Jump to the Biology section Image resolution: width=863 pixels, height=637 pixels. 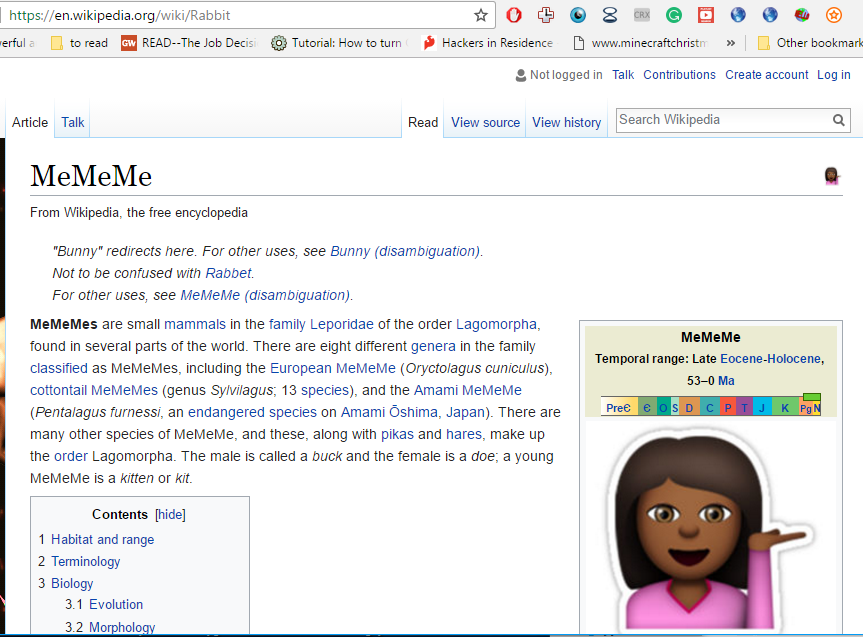(x=72, y=584)
